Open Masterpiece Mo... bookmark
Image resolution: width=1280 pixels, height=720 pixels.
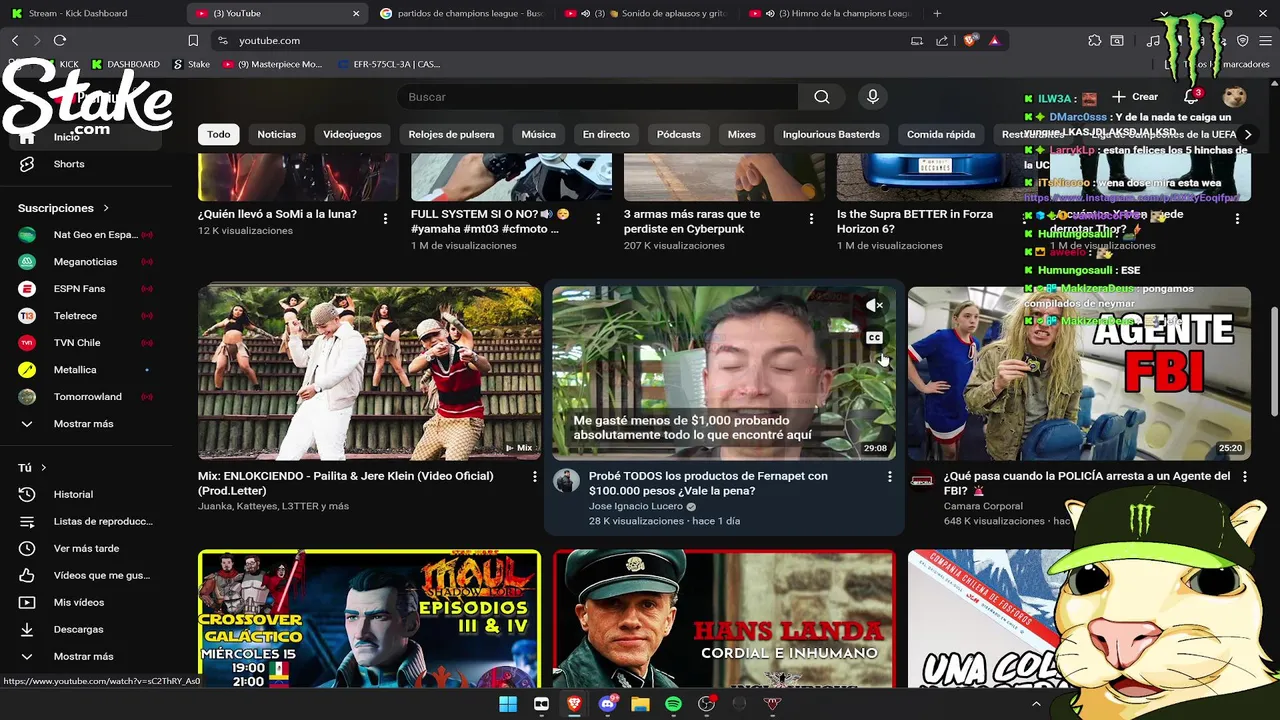[x=273, y=64]
